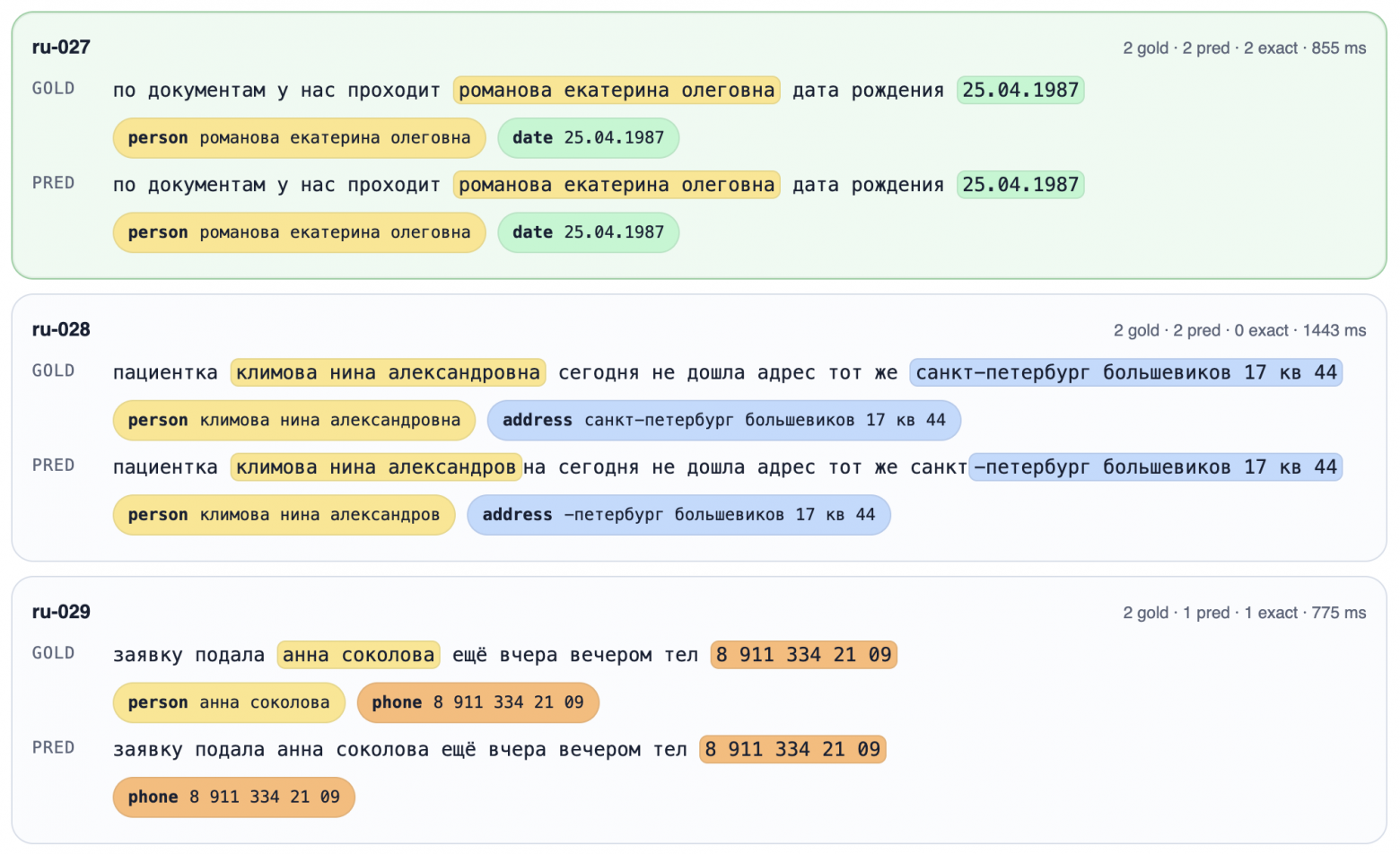Click highlighted date 25.04.1987 in ru-027 GOLD sentence

click(1020, 91)
